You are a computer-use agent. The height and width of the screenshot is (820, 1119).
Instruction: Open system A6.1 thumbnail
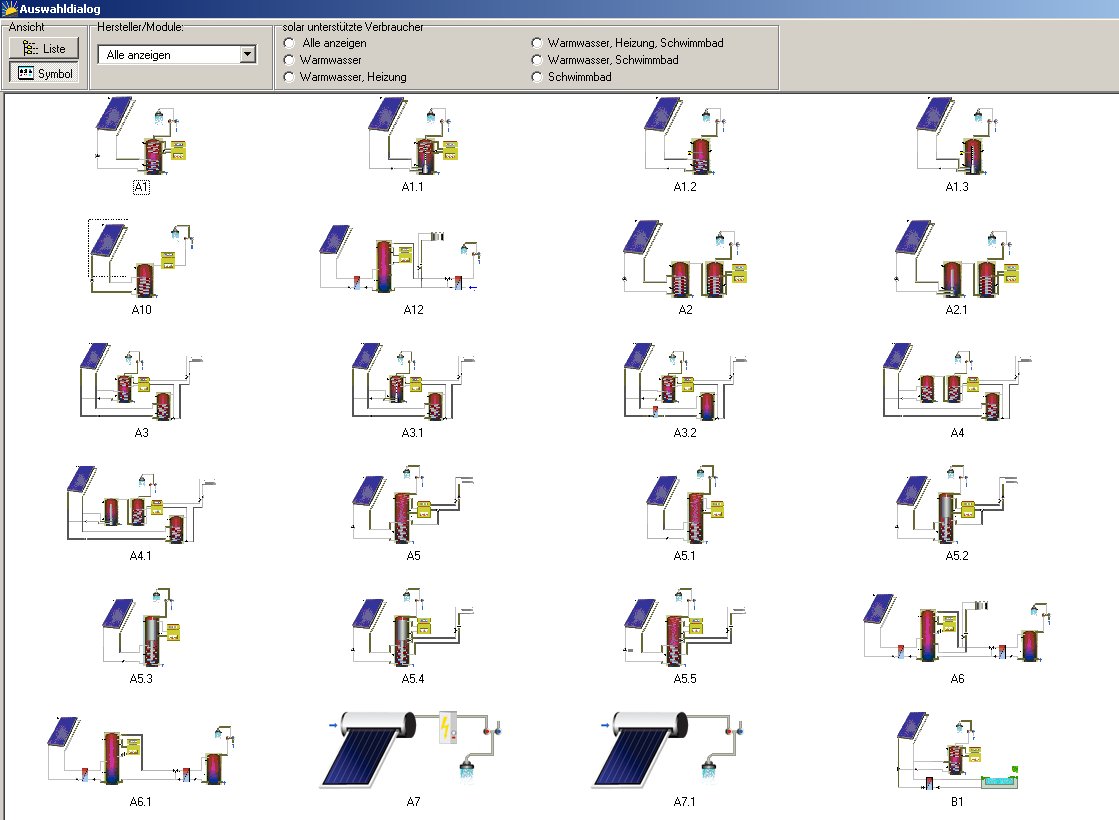[140, 755]
